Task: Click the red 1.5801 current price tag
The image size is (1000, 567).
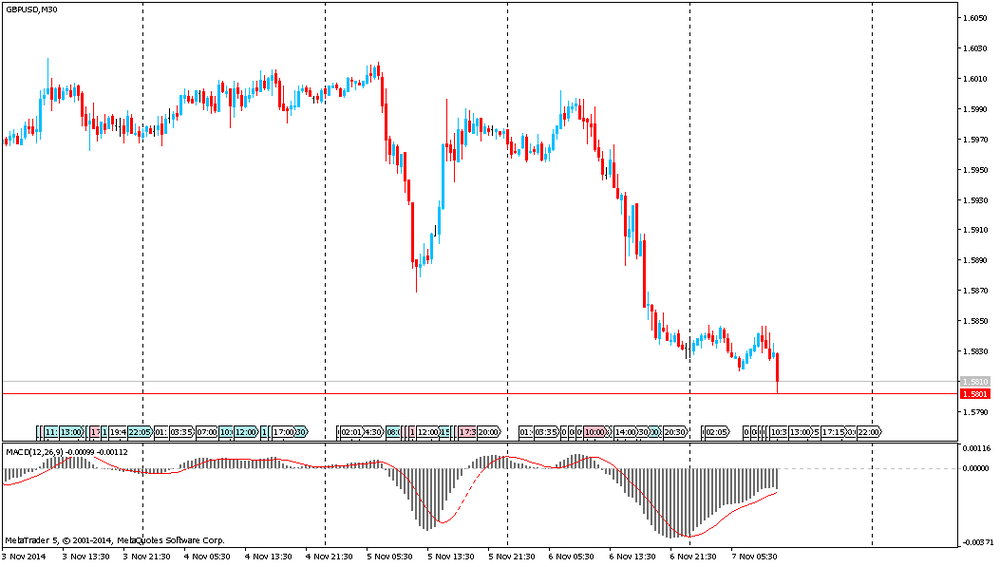Action: (975, 394)
